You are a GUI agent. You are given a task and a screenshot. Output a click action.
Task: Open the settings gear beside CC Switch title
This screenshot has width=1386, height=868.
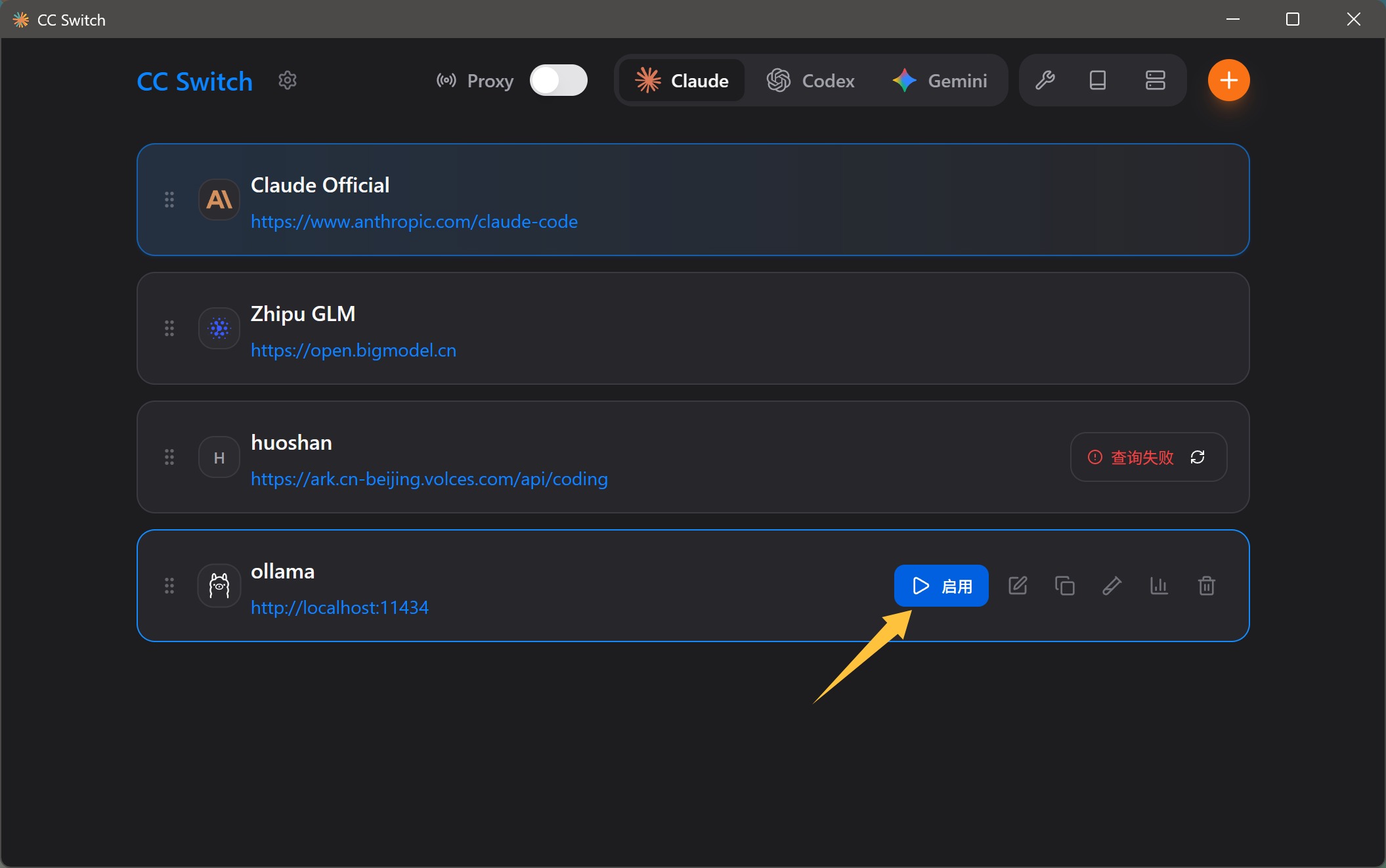(x=287, y=80)
